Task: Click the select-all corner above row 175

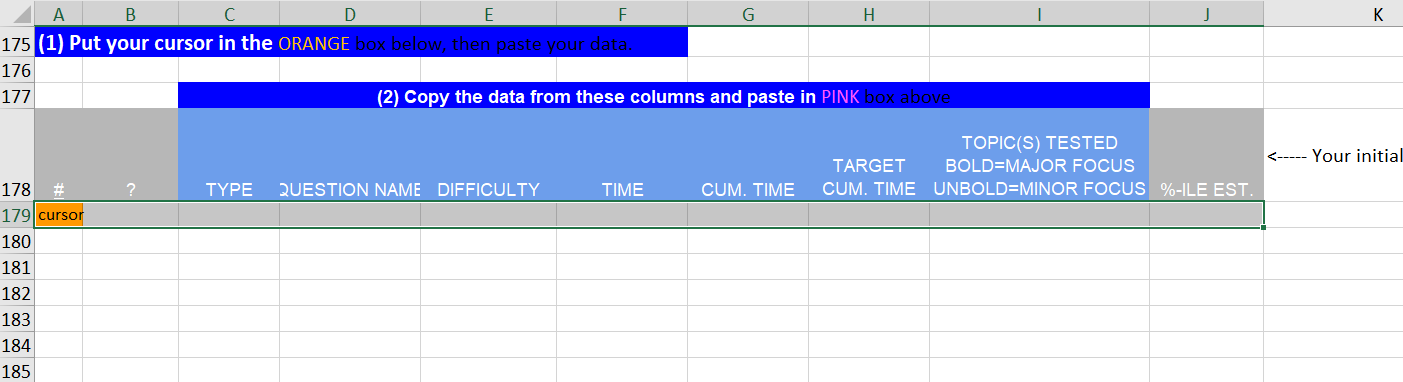Action: point(17,14)
